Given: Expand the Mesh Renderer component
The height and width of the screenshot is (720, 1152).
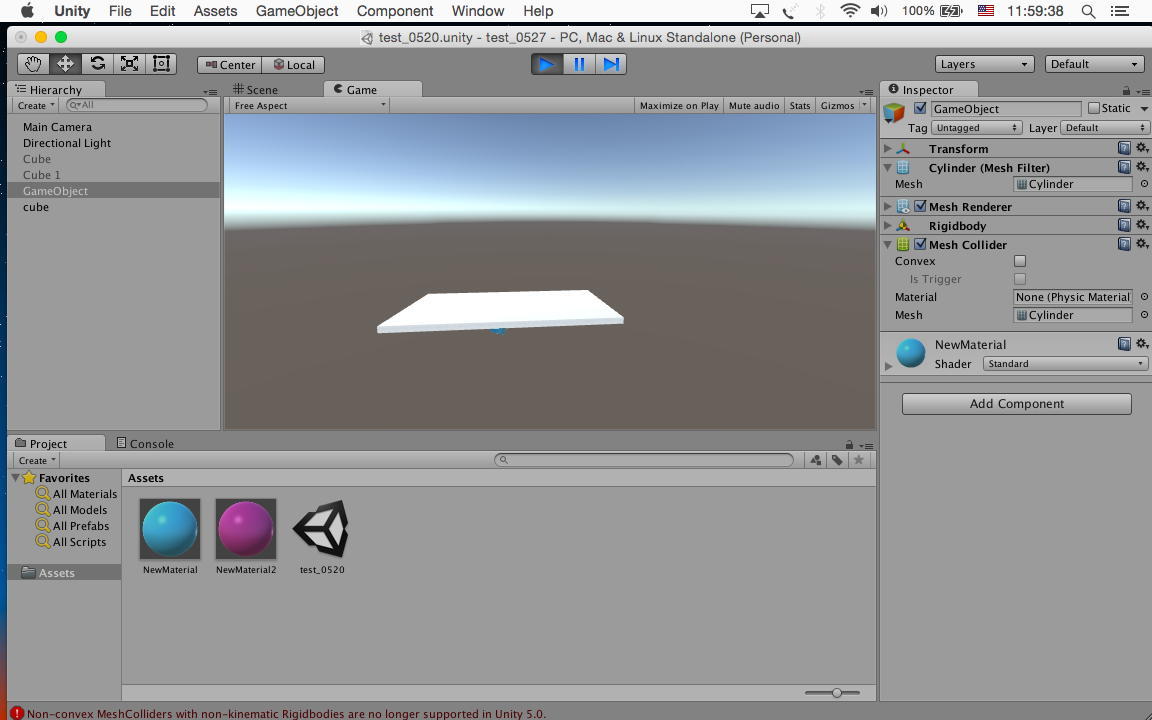Looking at the screenshot, I should 888,206.
